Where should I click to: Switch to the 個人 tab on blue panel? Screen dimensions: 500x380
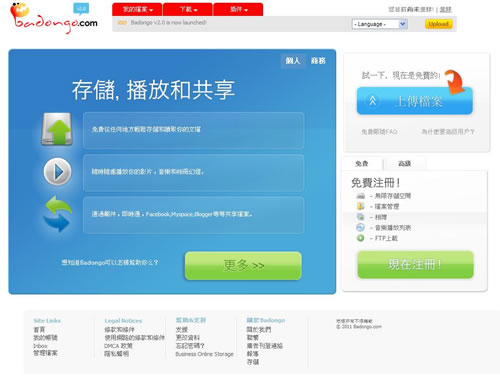pos(293,61)
